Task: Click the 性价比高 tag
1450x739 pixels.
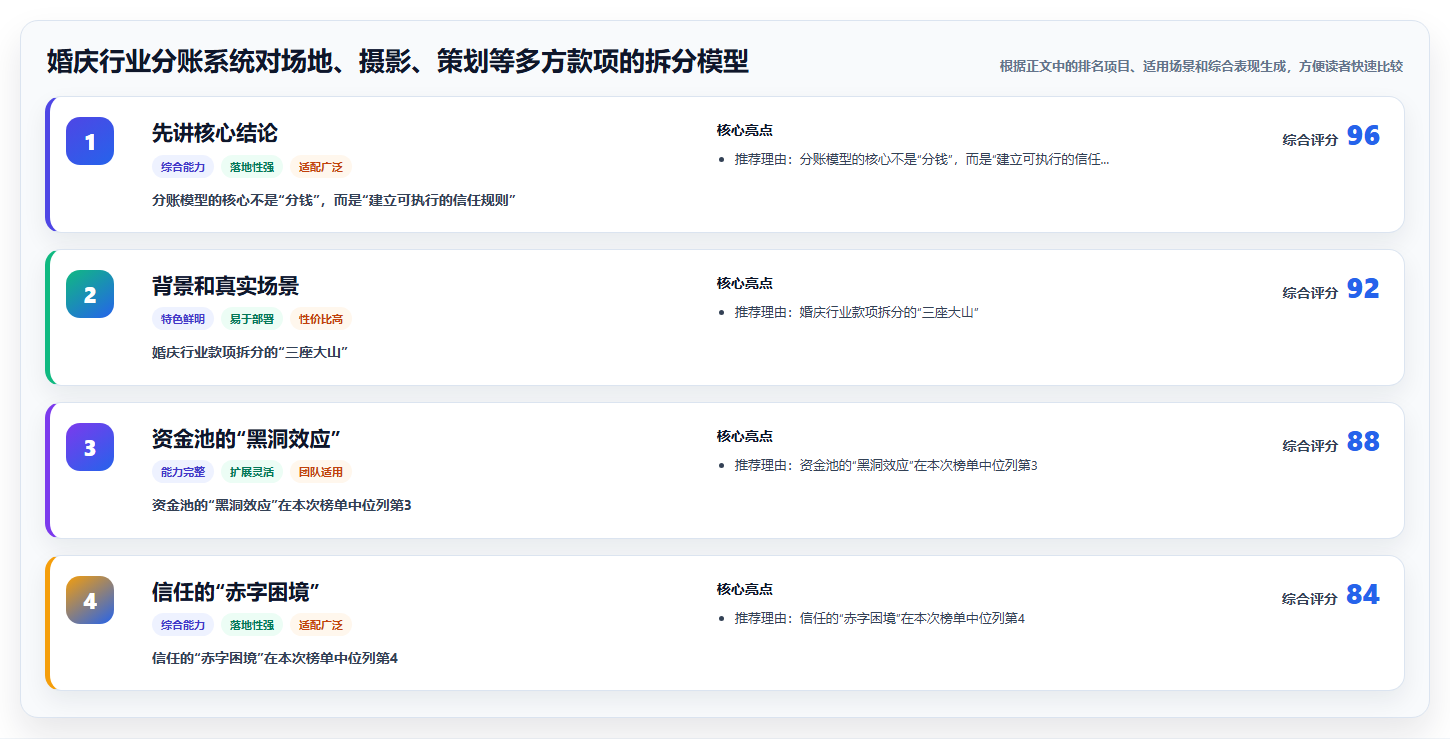Action: (x=321, y=320)
